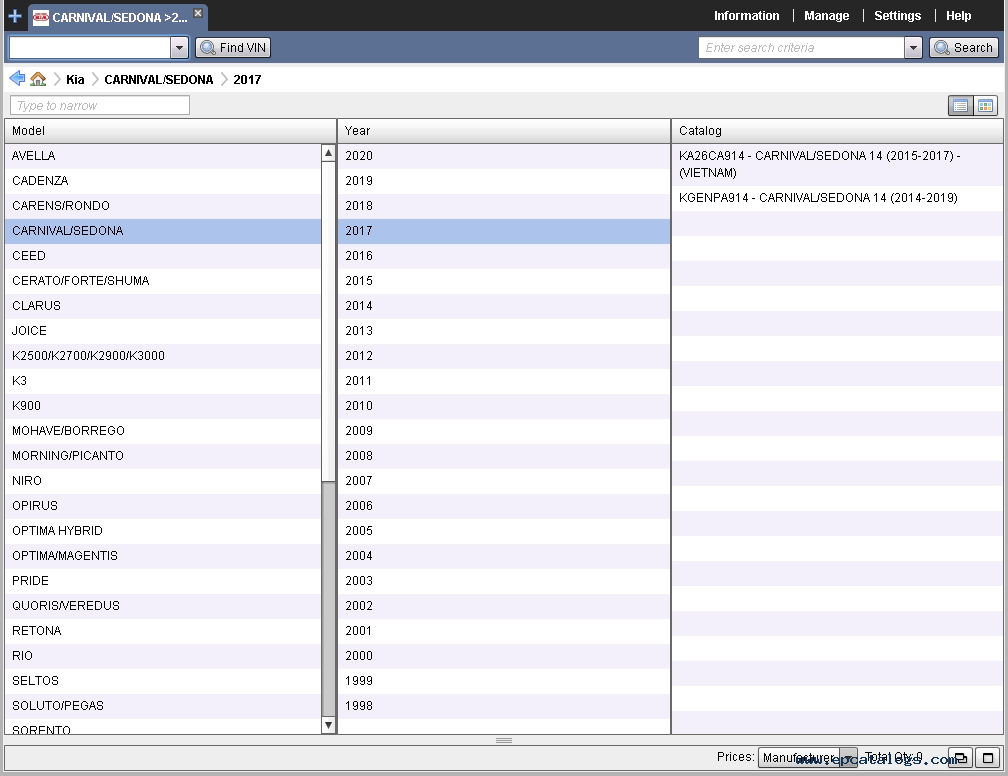Viewport: 1008px width, 776px height.
Task: Open the Information menu
Action: pyautogui.click(x=746, y=16)
